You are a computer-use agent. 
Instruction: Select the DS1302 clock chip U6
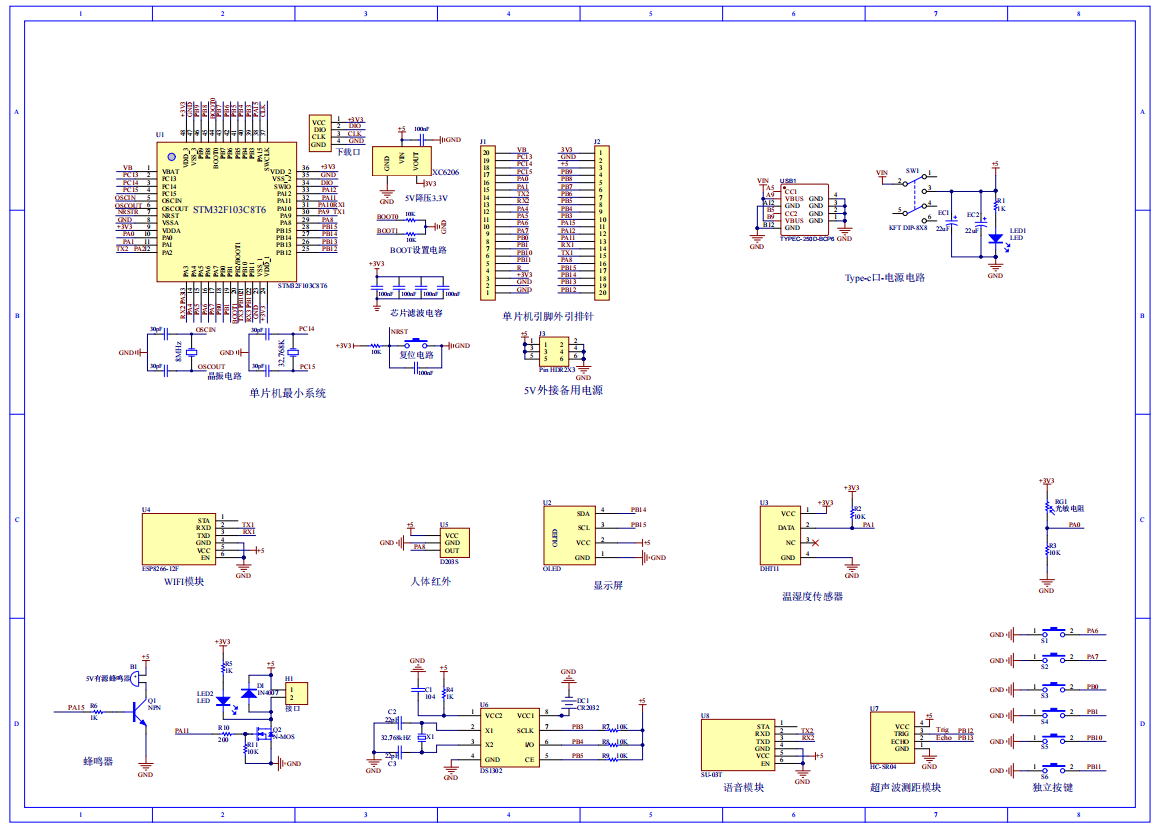click(509, 737)
